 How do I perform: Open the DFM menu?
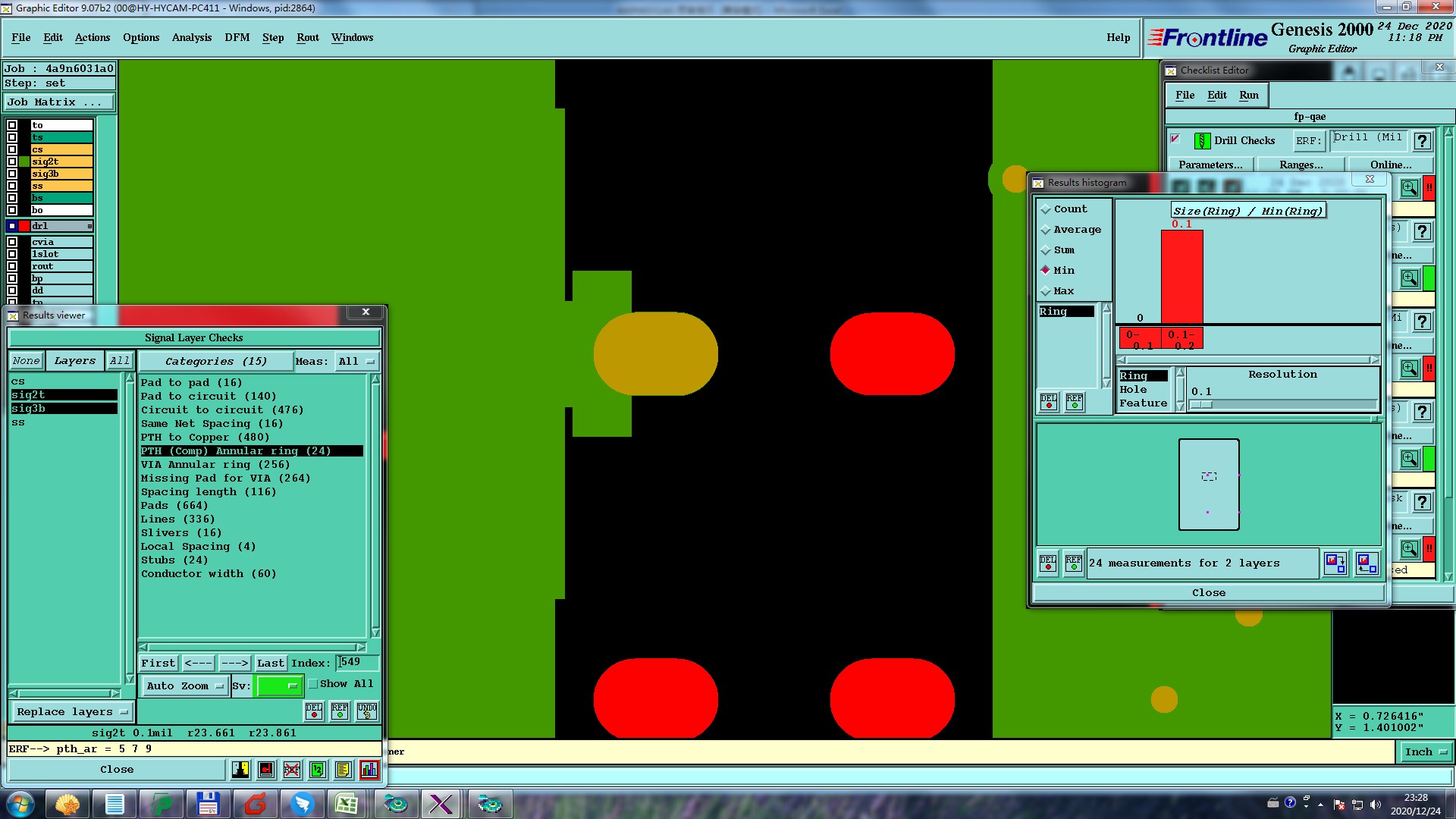coord(237,37)
